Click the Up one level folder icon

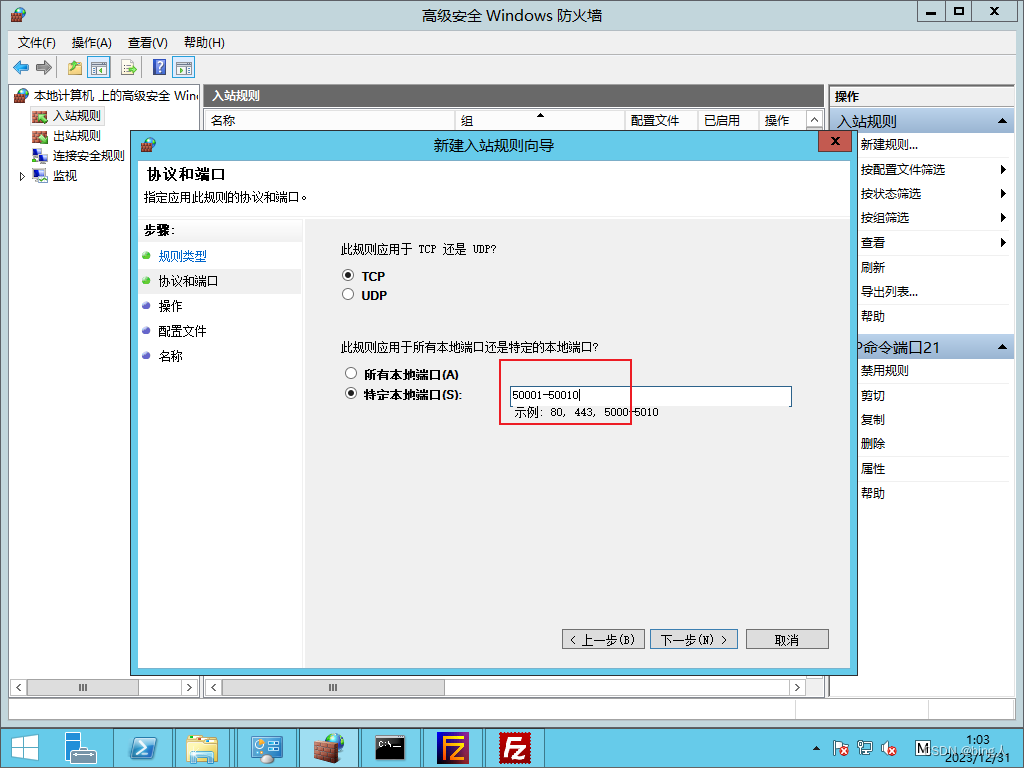(75, 67)
